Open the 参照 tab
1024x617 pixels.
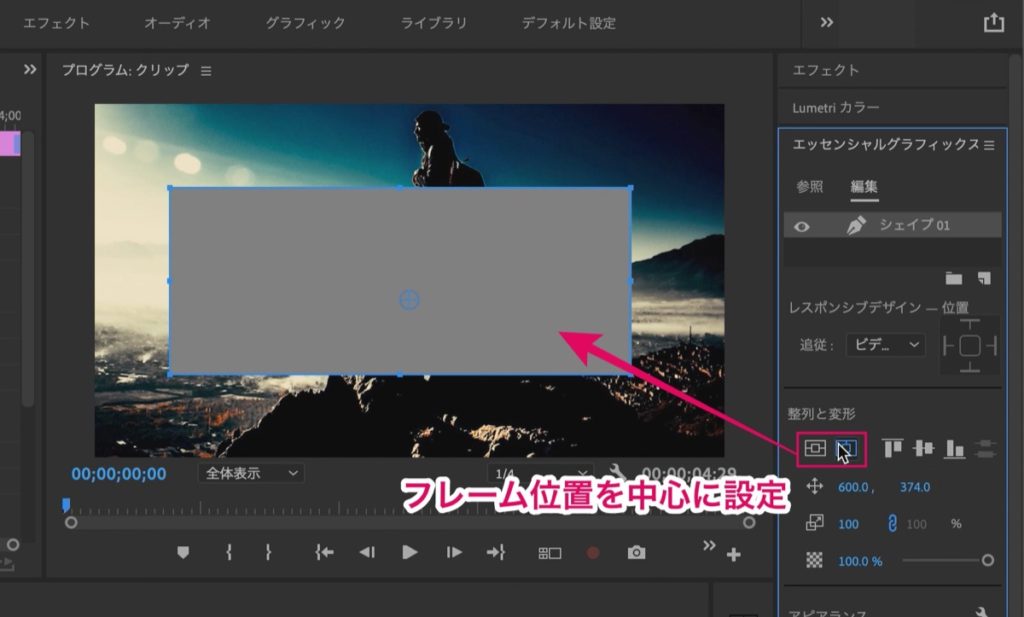(810, 187)
